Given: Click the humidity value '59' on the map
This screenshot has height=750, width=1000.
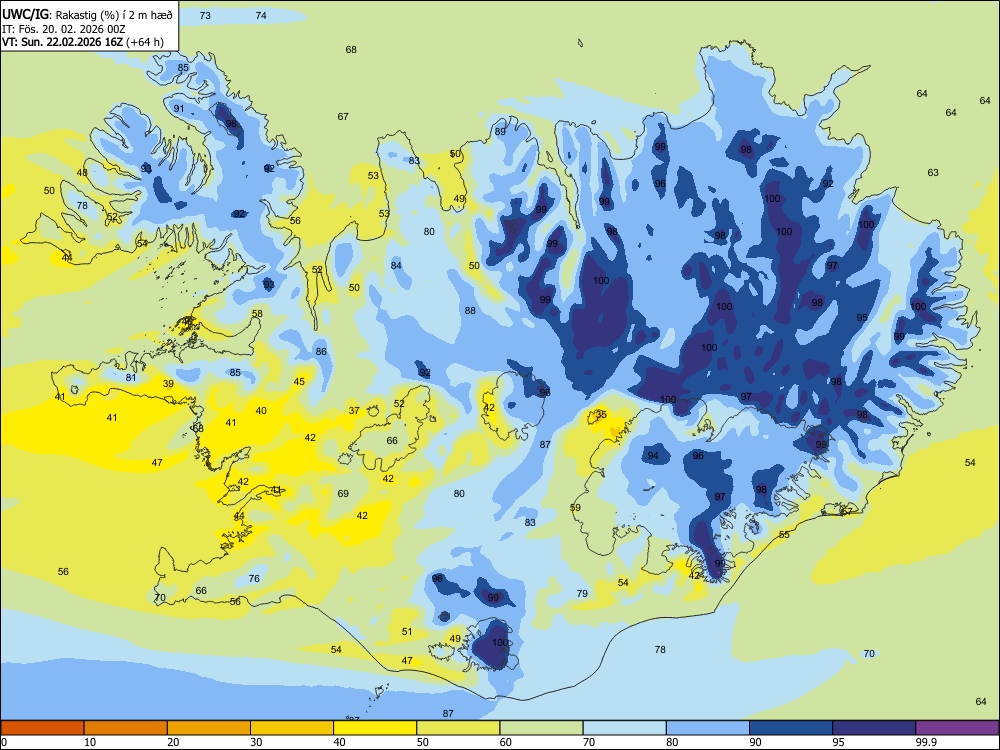Looking at the screenshot, I should pyautogui.click(x=575, y=508).
